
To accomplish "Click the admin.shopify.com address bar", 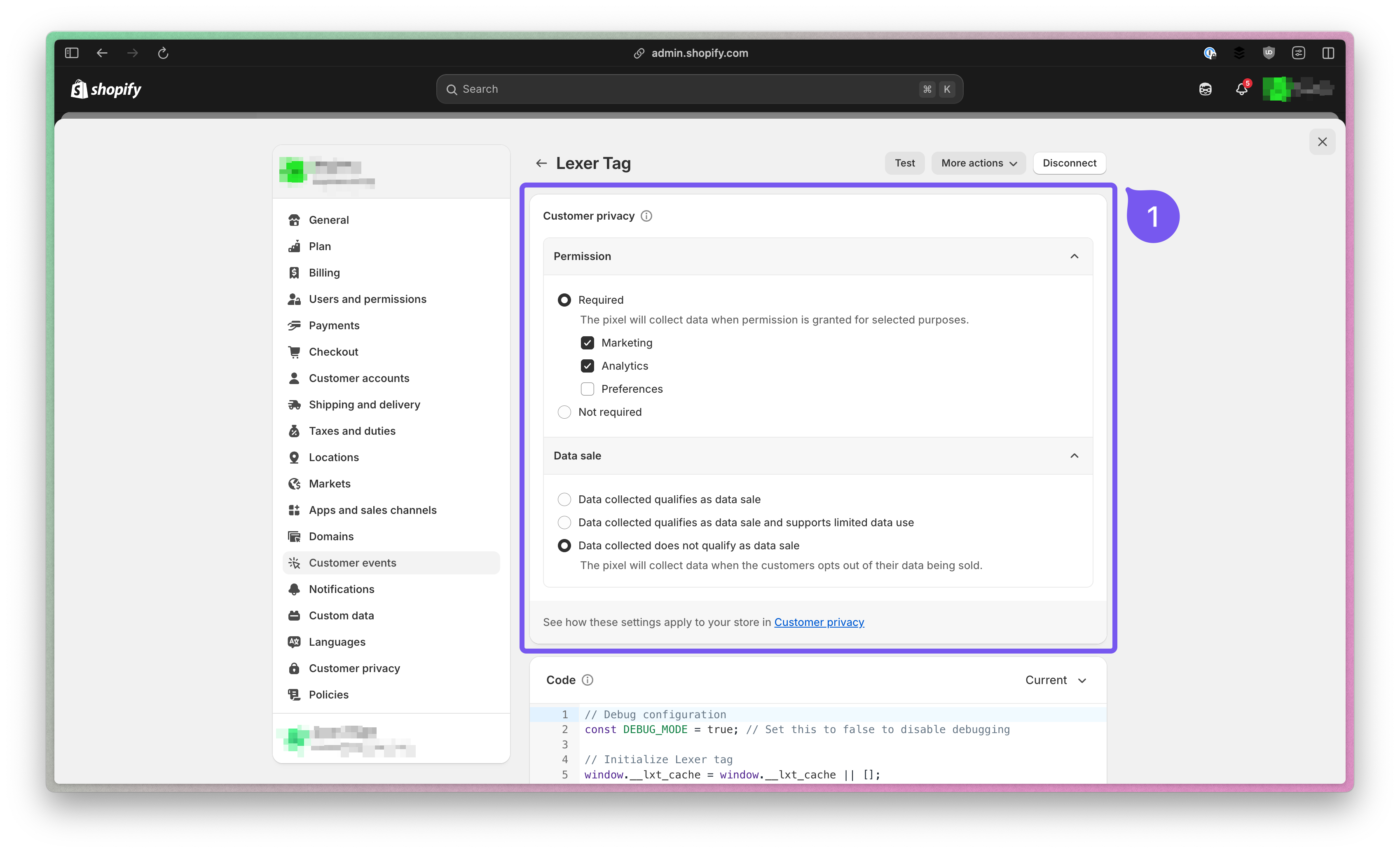I will (691, 53).
